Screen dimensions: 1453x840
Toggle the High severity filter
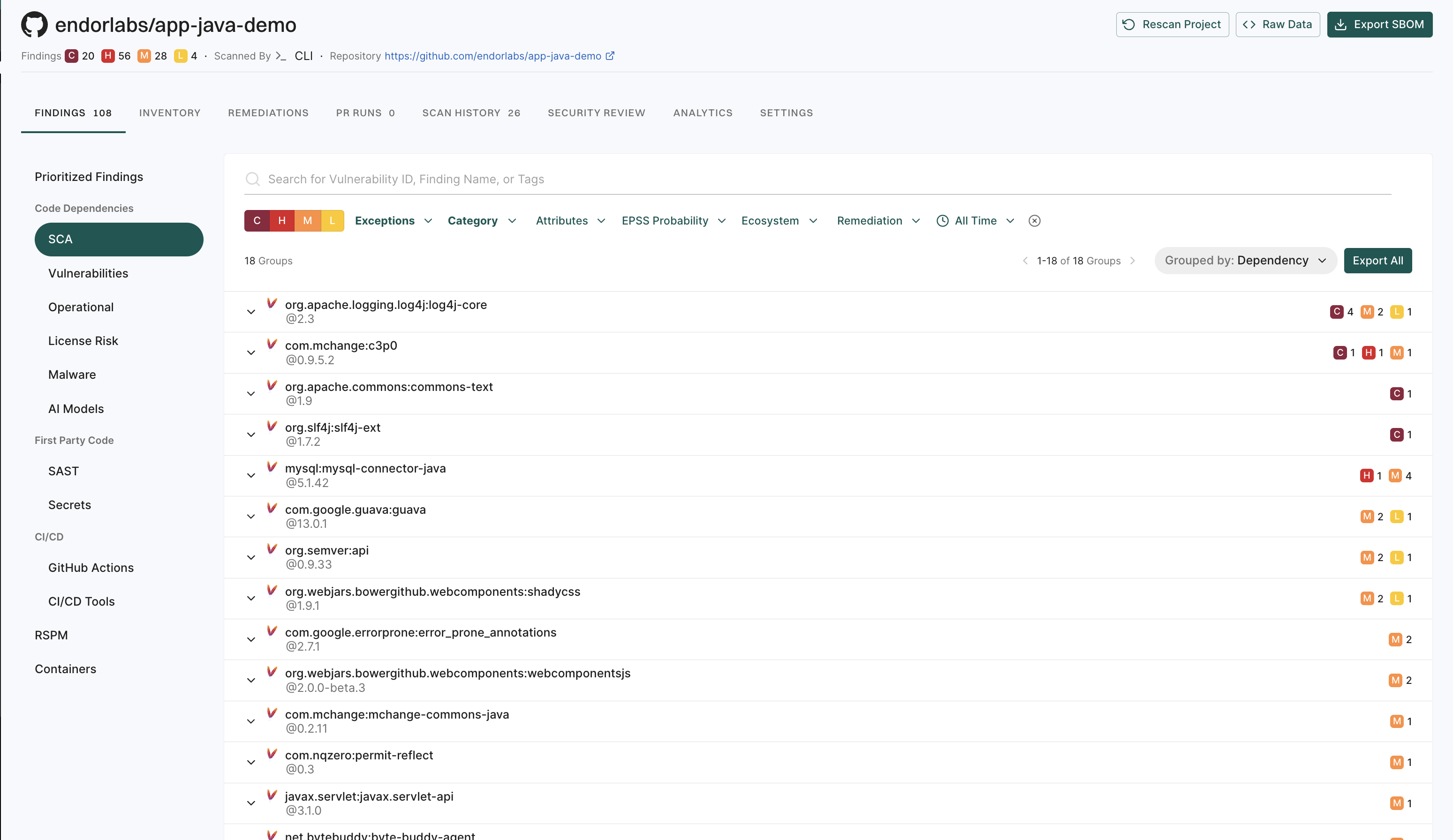pyautogui.click(x=282, y=221)
